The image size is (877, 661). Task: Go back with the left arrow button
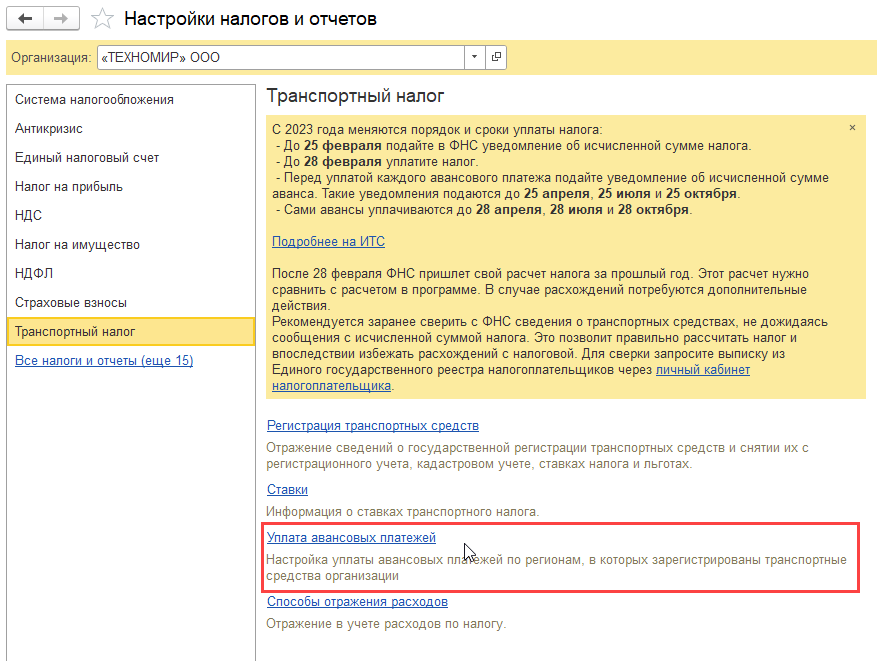click(x=25, y=18)
